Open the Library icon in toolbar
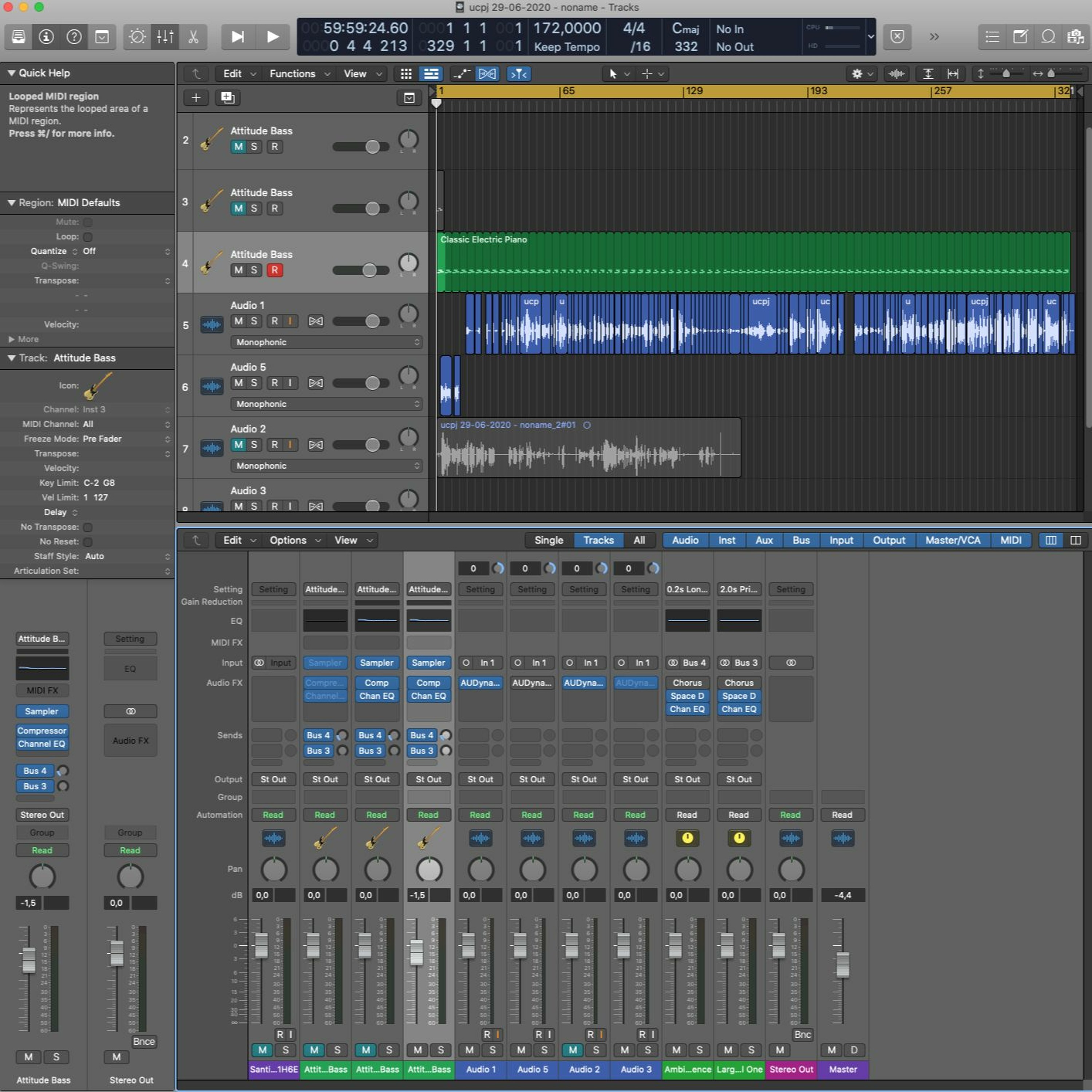The image size is (1092, 1092). tap(18, 37)
